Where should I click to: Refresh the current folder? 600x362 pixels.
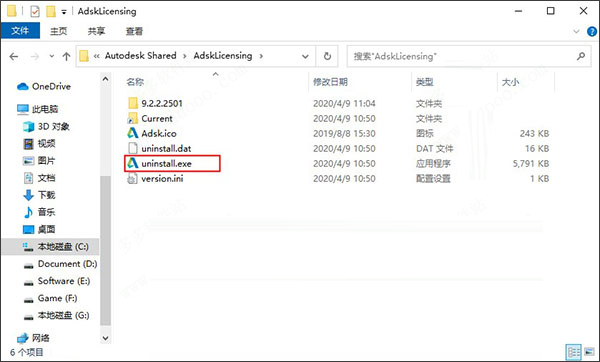pyautogui.click(x=327, y=56)
